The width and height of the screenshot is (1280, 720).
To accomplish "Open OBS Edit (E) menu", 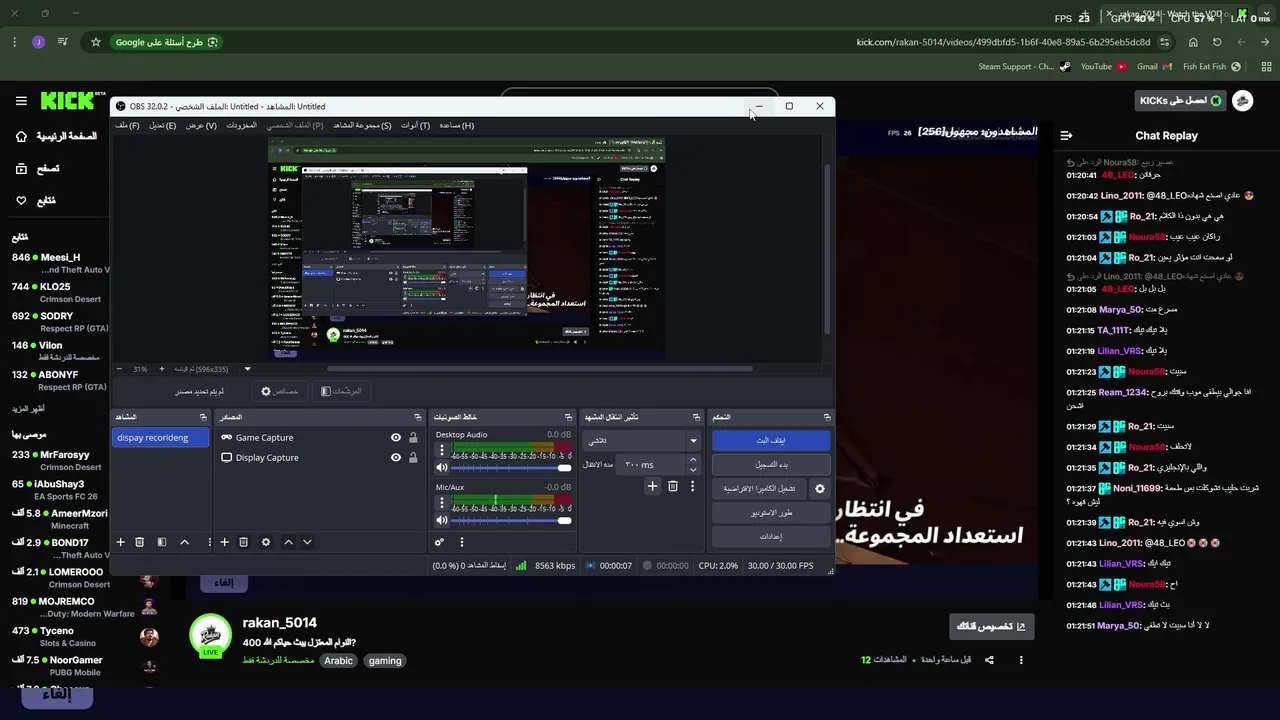I will click(x=162, y=125).
